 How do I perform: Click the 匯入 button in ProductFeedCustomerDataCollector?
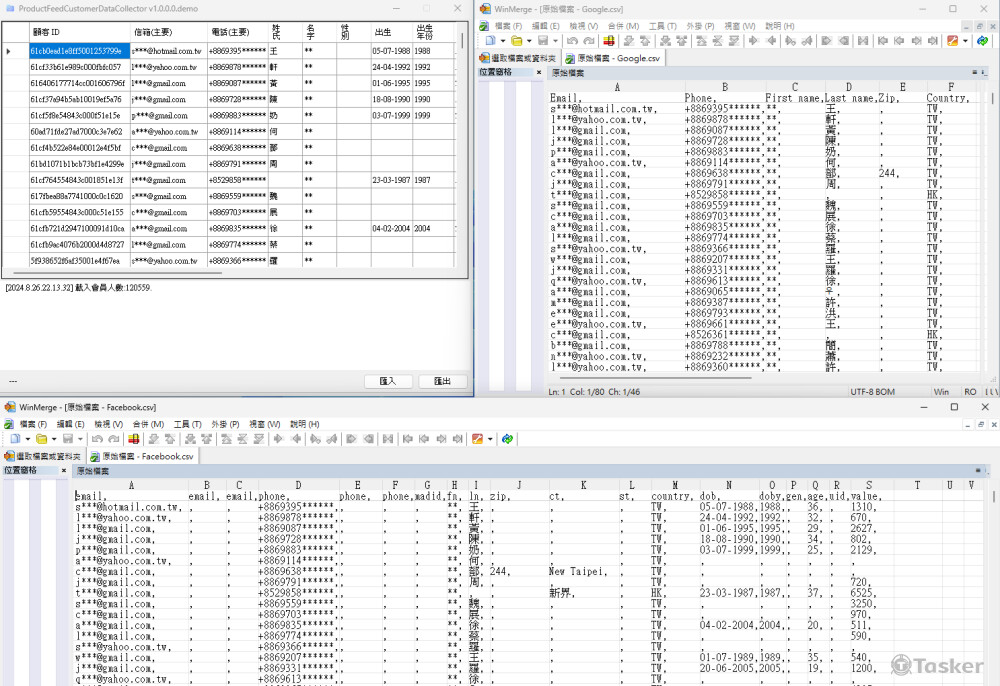(x=388, y=380)
